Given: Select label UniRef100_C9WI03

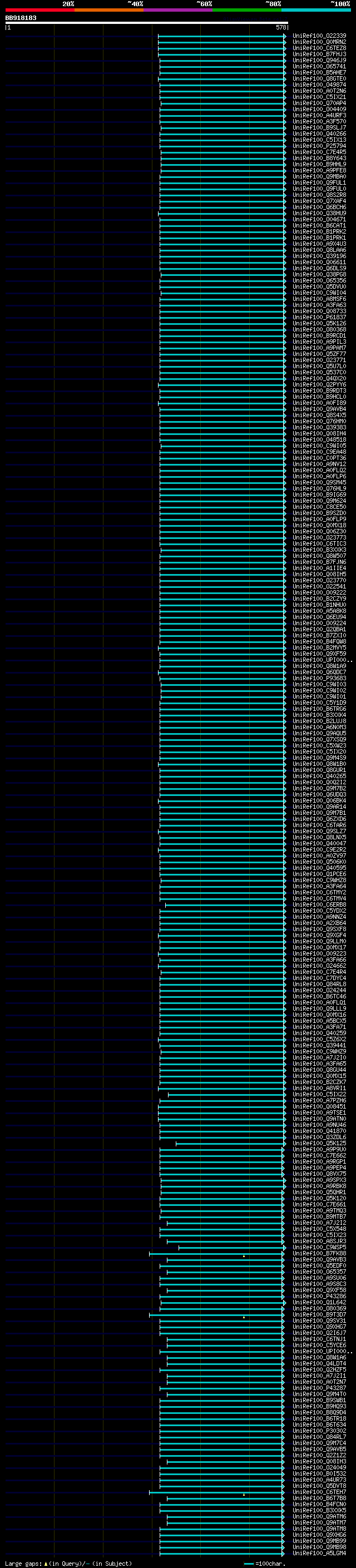Looking at the screenshot, I should click(x=319, y=684).
